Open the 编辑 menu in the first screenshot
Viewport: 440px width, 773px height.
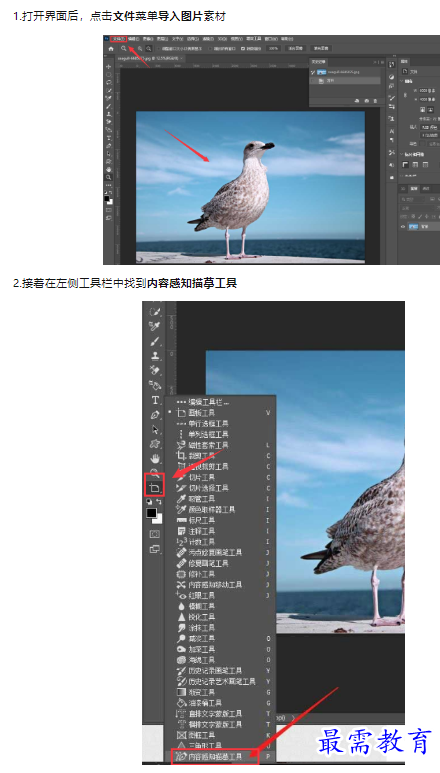coord(133,38)
